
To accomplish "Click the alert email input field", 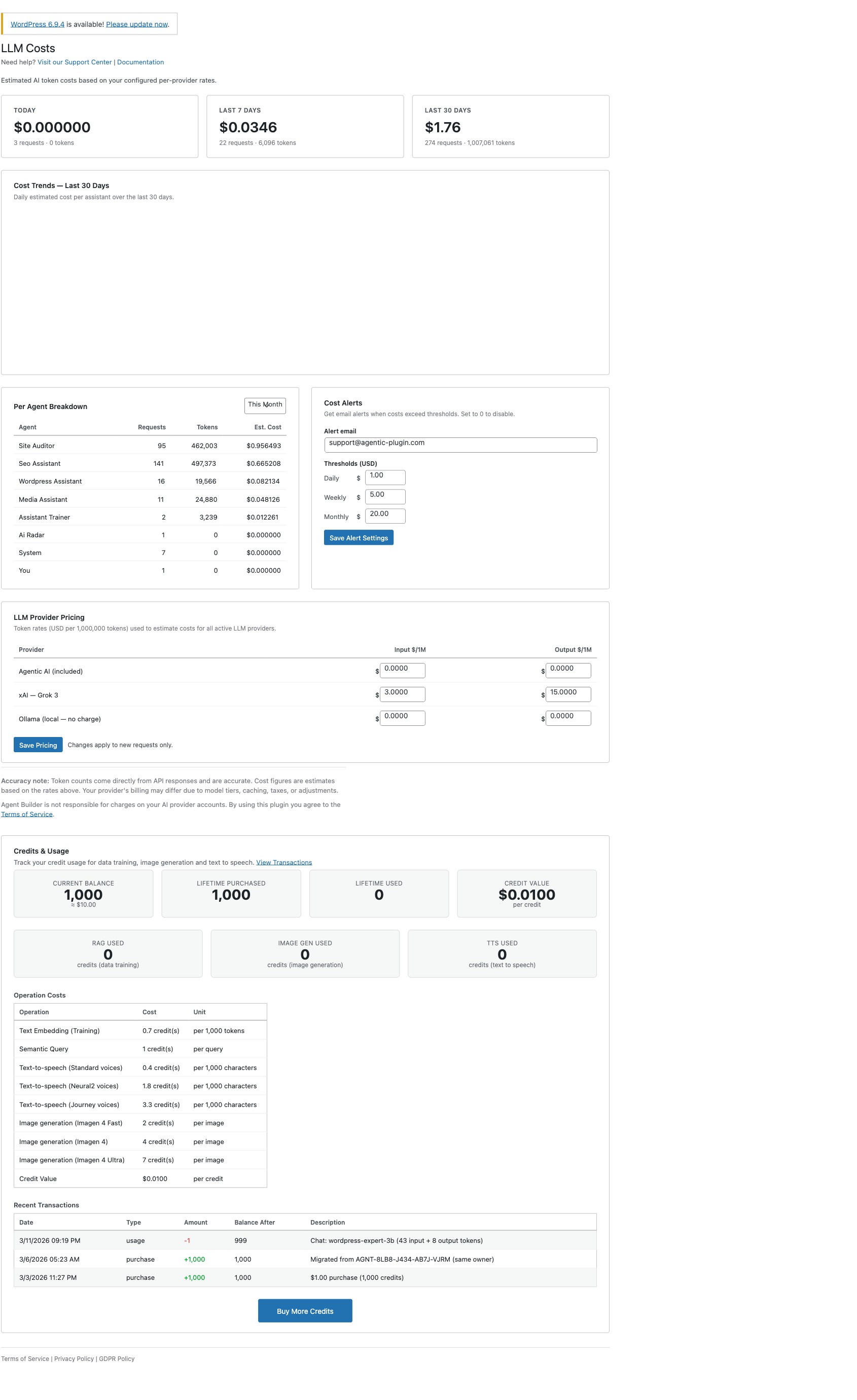I will tap(460, 445).
